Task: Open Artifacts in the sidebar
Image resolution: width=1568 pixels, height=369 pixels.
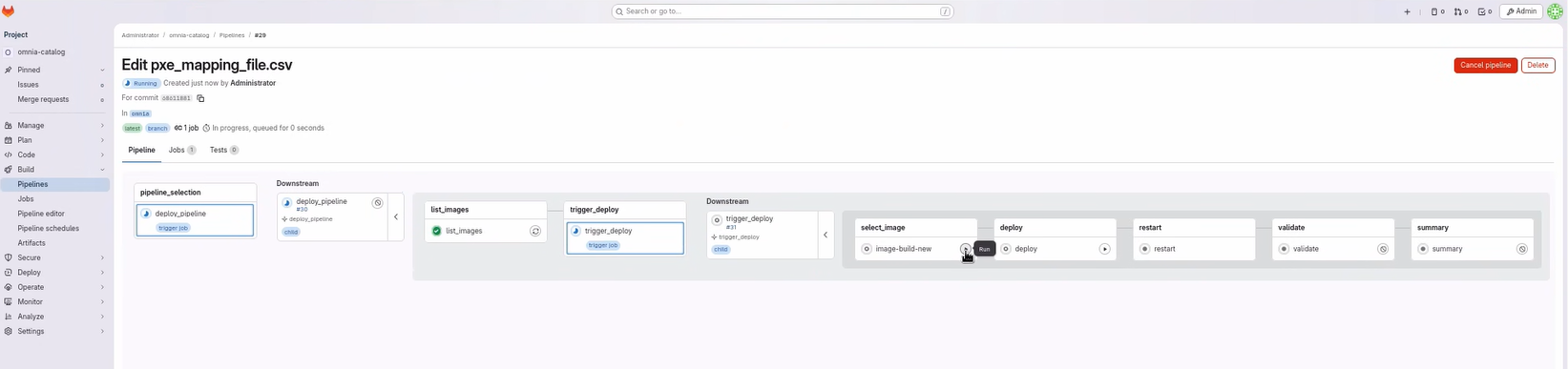Action: click(54, 243)
